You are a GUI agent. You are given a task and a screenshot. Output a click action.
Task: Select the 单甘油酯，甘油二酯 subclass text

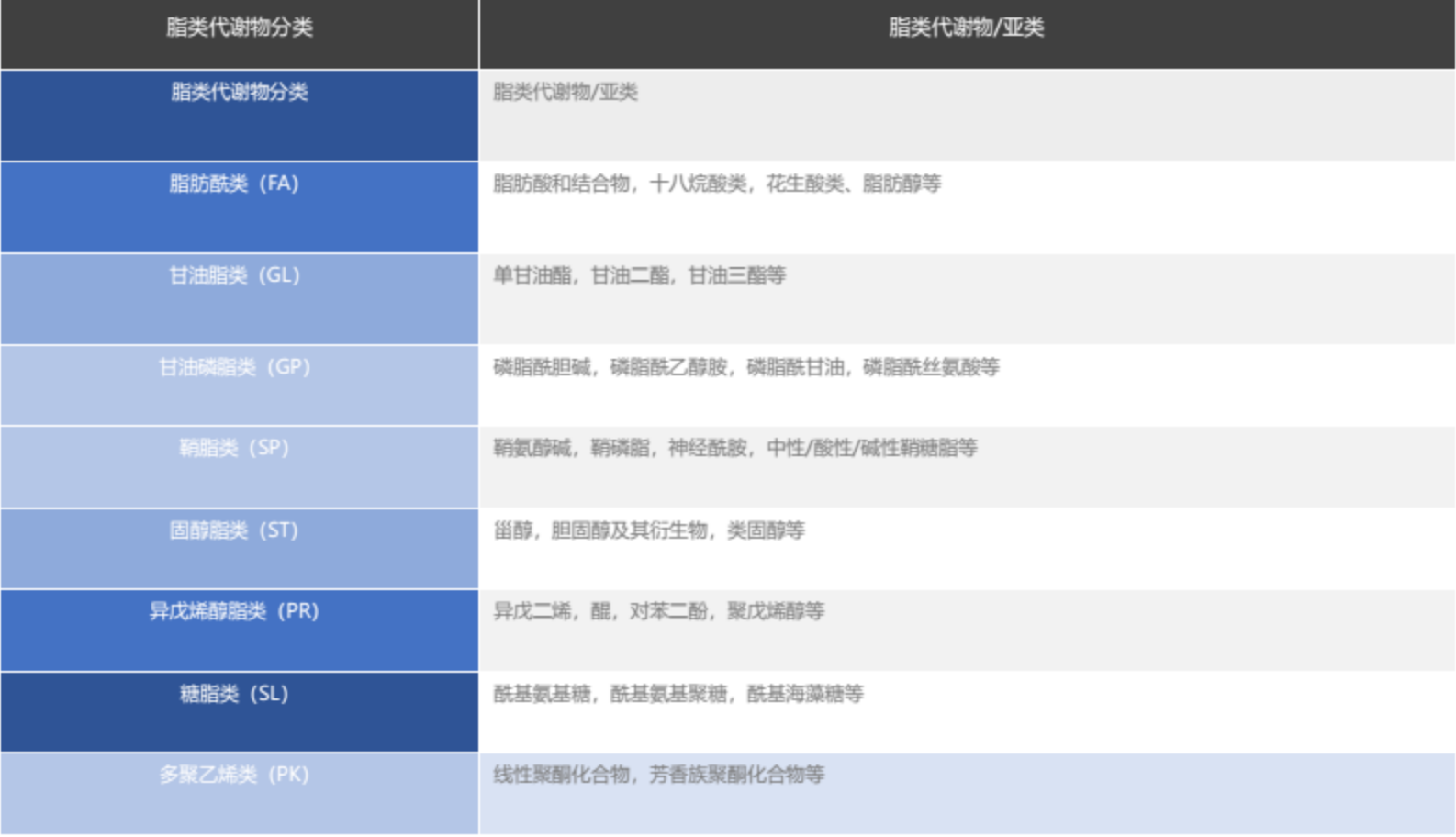(x=639, y=275)
